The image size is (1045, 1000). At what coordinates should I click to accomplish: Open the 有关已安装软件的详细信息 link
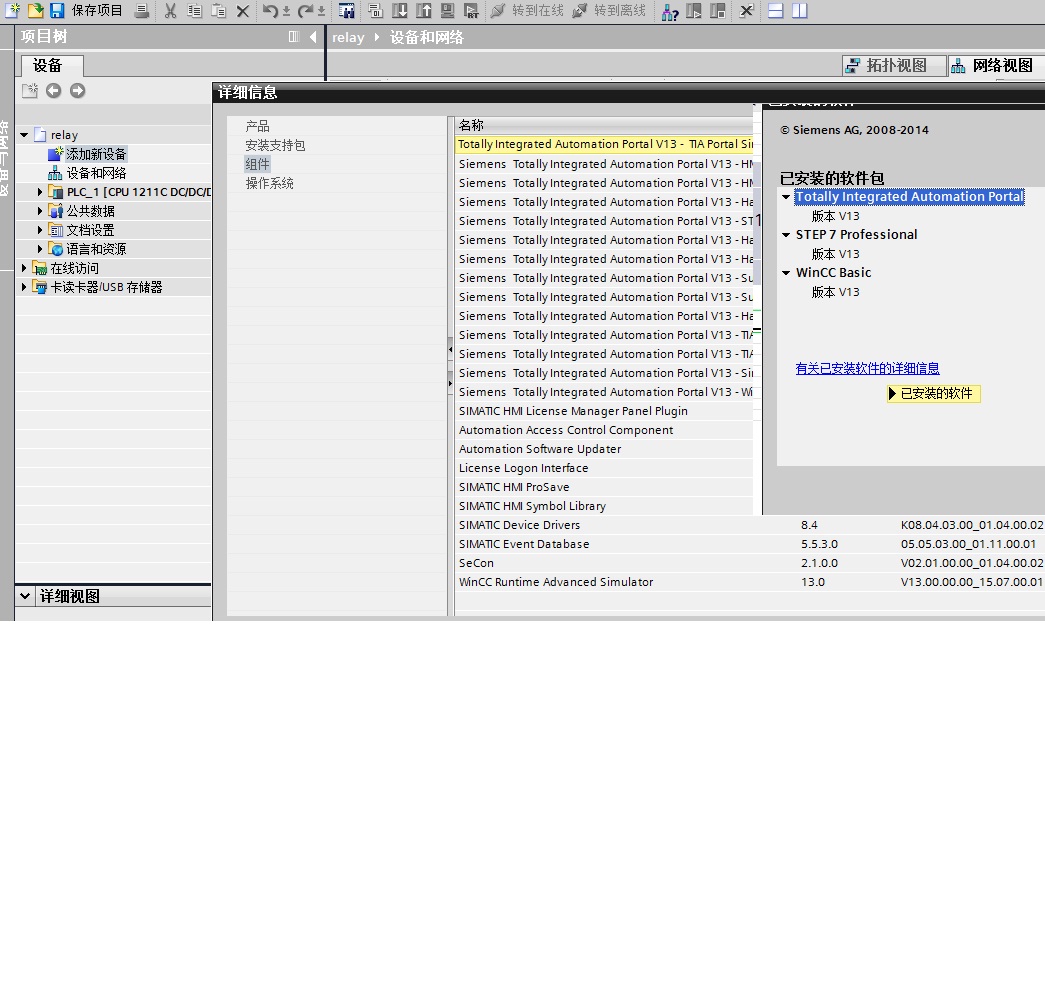pyautogui.click(x=867, y=369)
